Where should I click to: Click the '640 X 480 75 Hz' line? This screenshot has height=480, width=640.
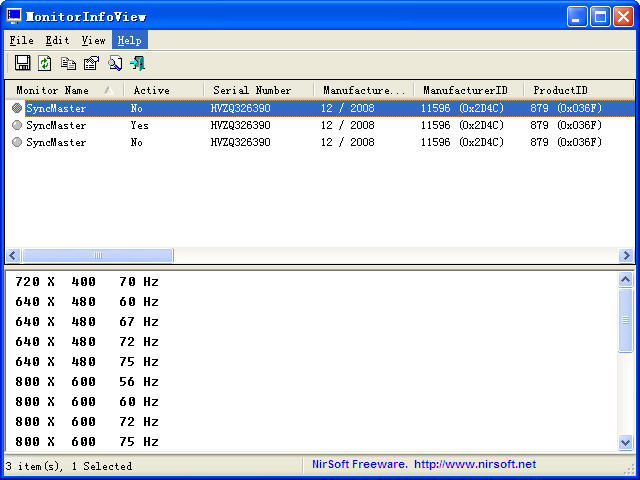87,362
